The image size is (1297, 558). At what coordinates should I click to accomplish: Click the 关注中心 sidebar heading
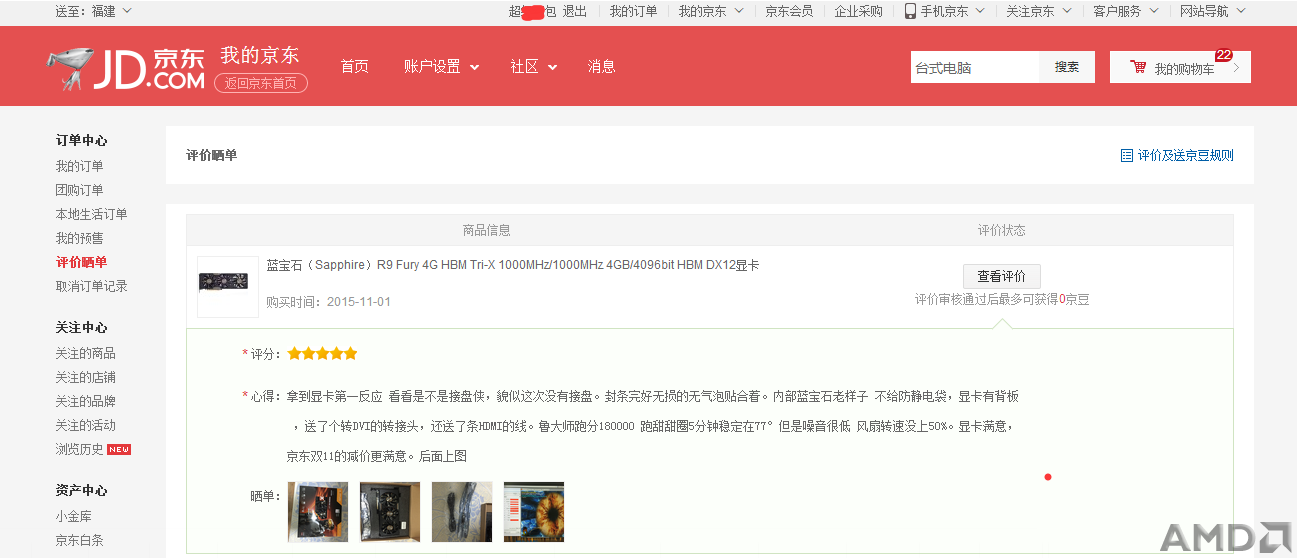tap(81, 327)
